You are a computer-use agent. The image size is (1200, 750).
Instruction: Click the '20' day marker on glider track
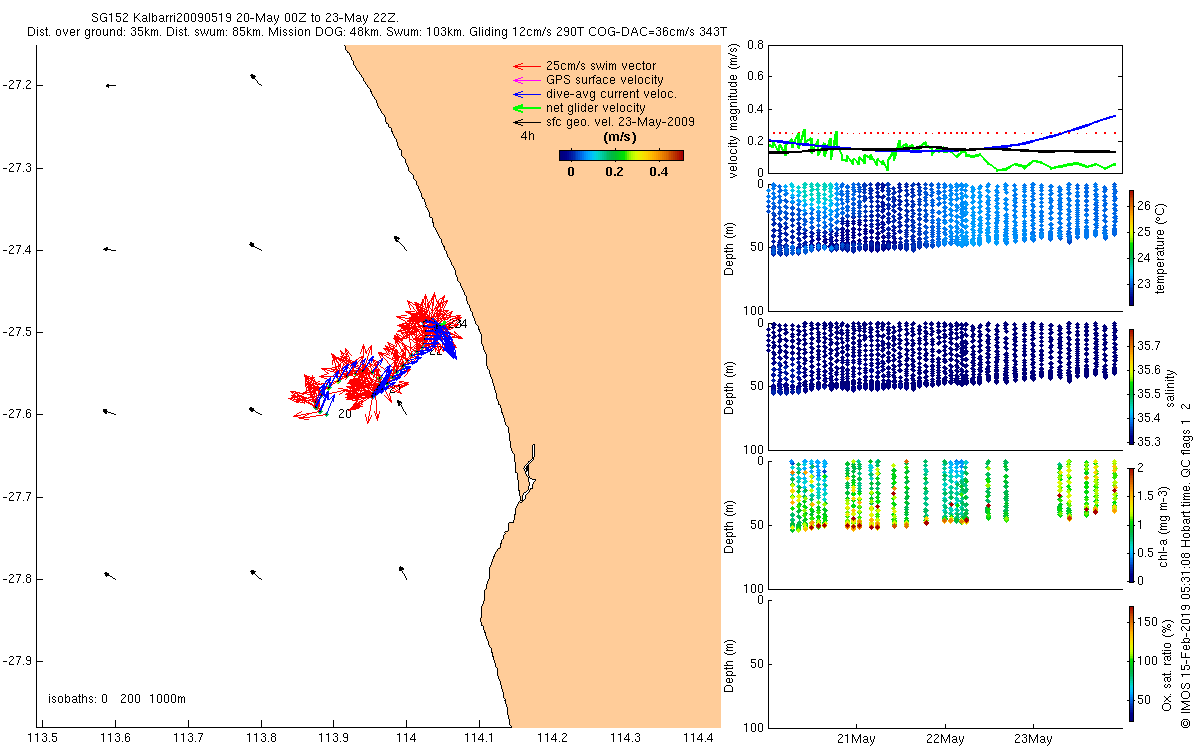pos(344,413)
